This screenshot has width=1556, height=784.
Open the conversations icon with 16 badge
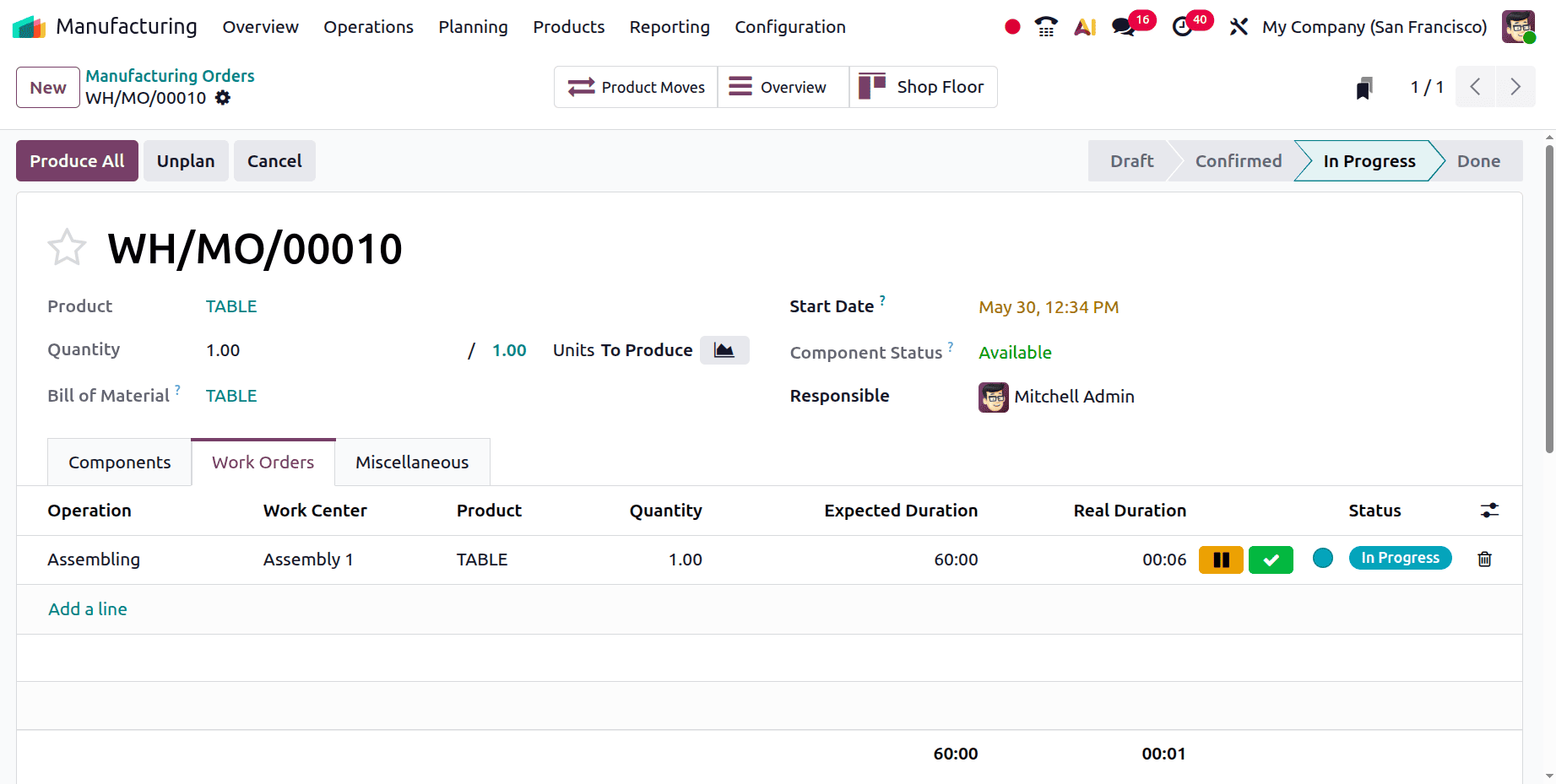1132,25
